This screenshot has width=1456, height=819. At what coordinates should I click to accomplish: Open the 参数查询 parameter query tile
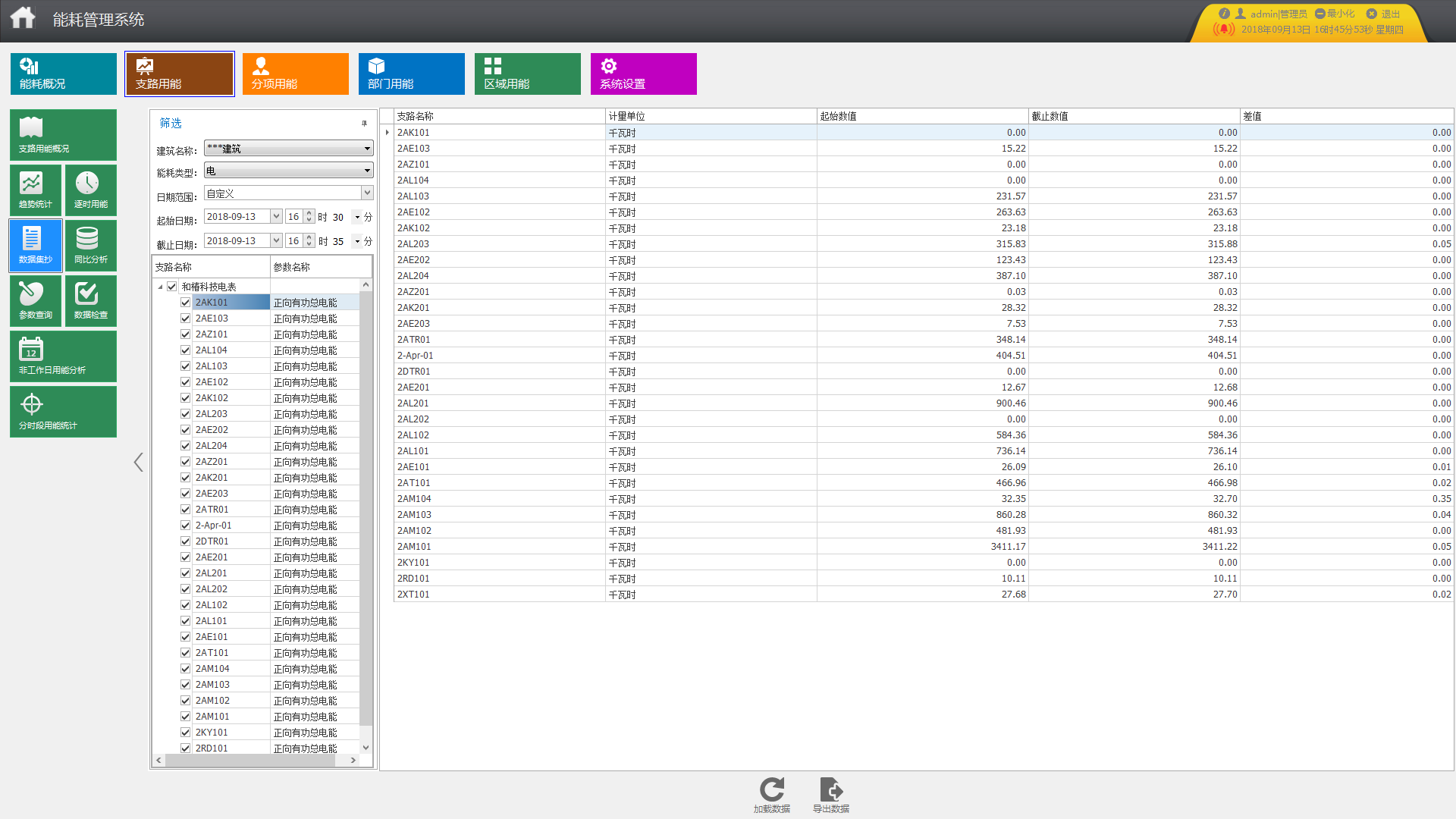pos(36,300)
